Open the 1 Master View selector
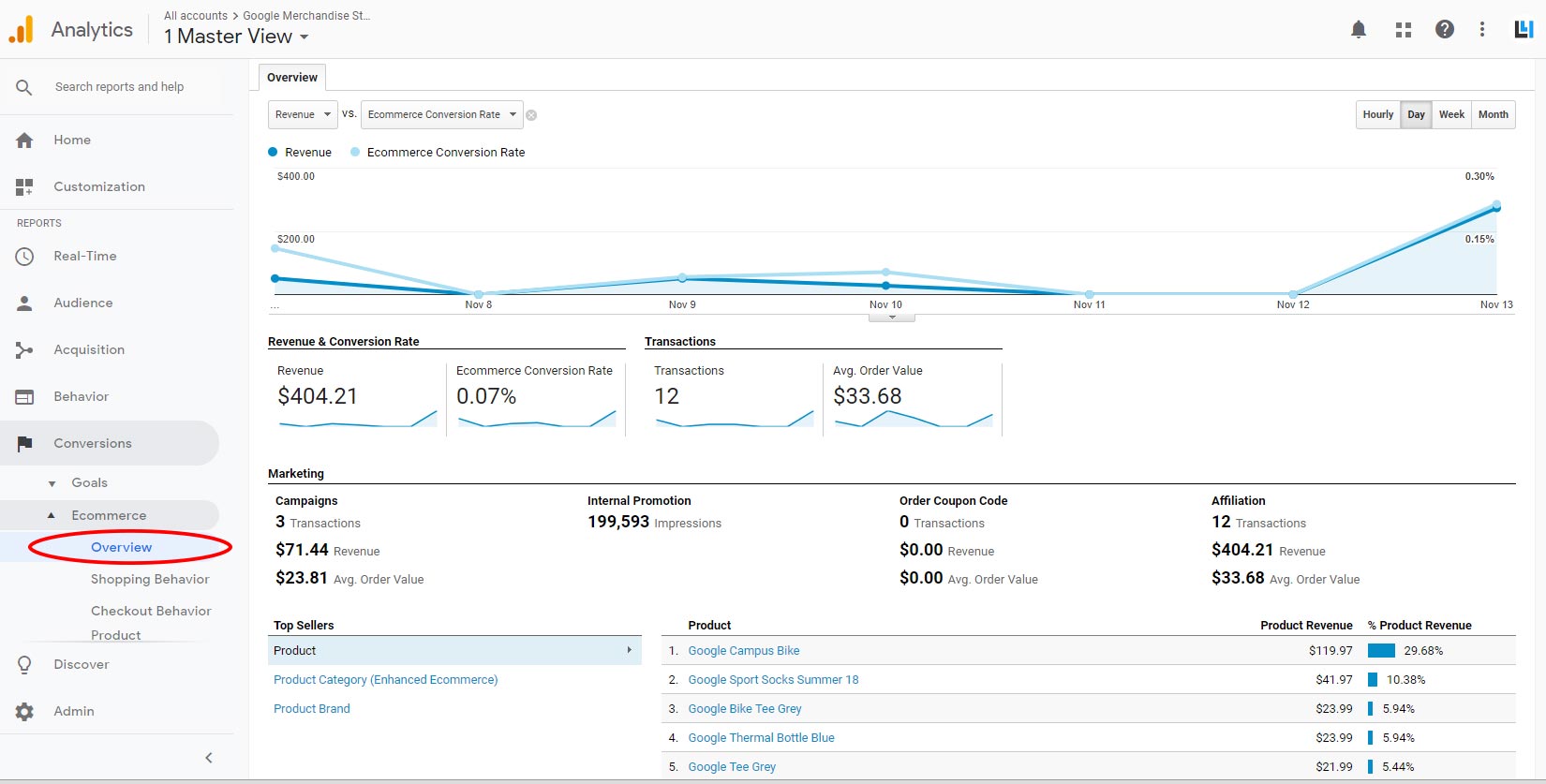Viewport: 1546px width, 784px height. click(236, 37)
